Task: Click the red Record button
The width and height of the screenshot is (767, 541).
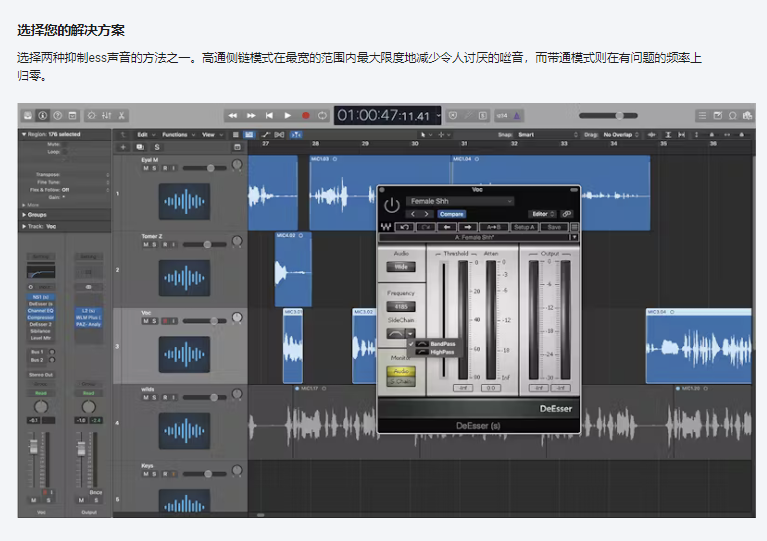Action: (306, 115)
